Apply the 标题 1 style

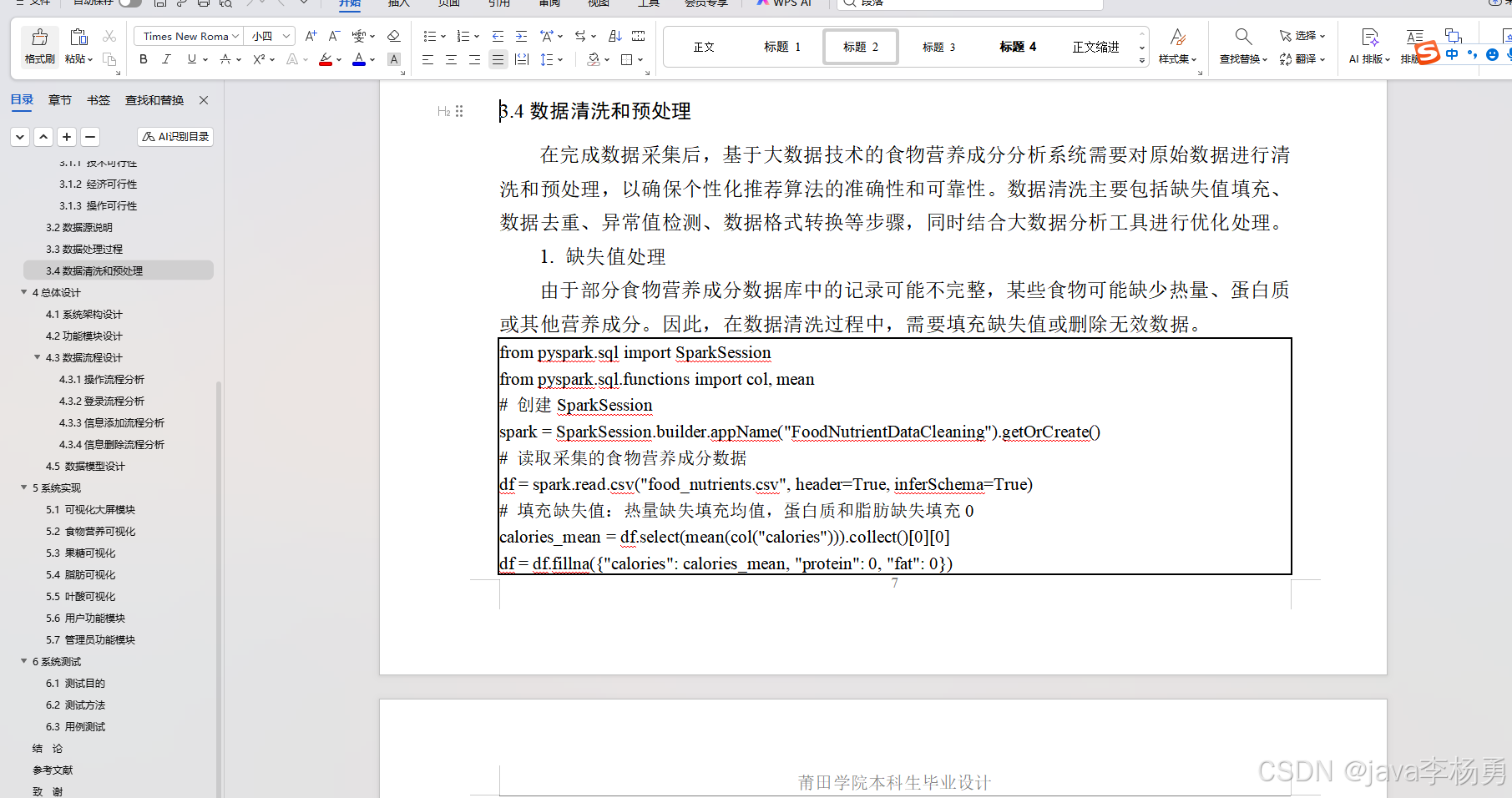(x=782, y=47)
